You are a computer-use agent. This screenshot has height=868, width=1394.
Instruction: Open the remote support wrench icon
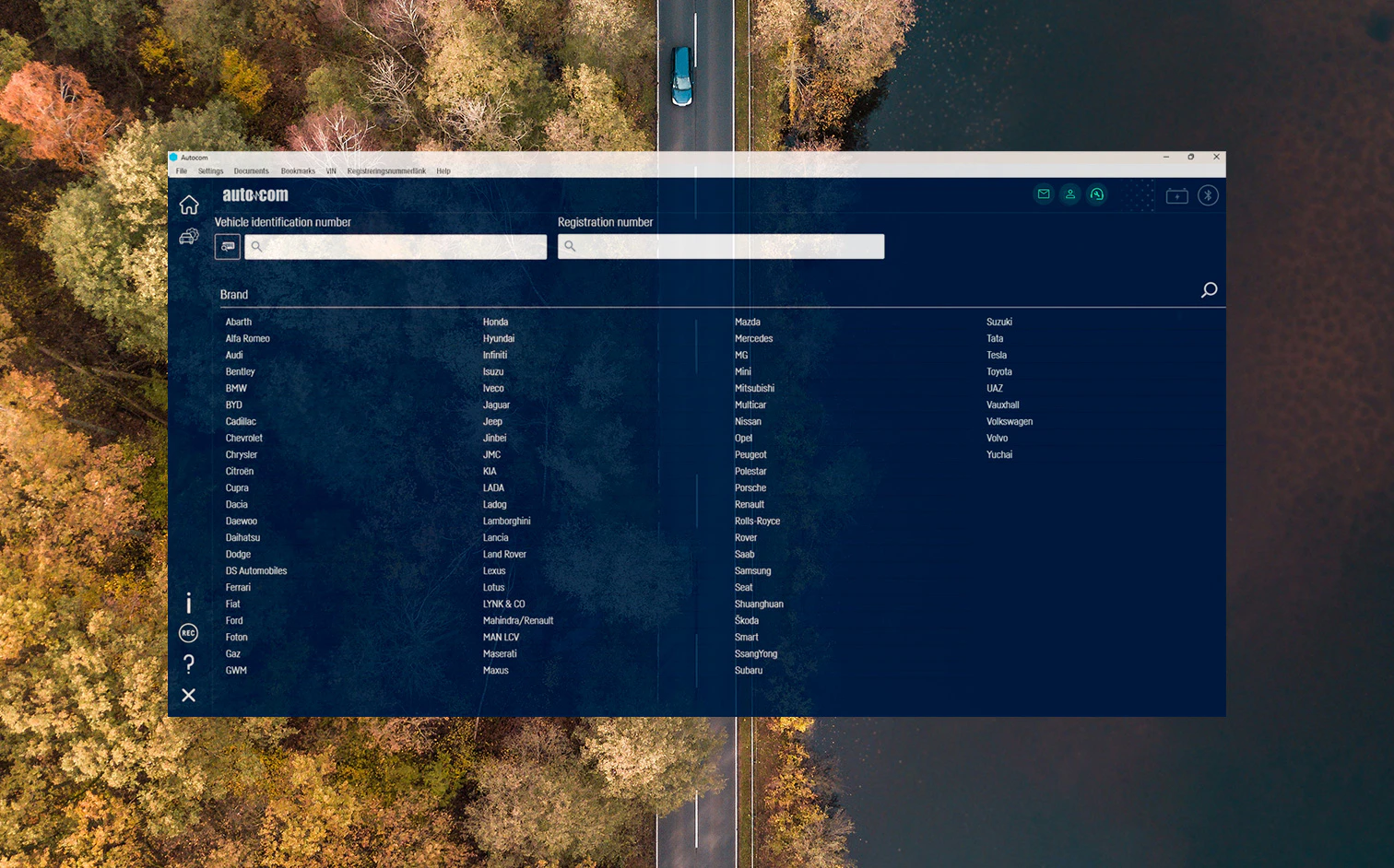pyautogui.click(x=1097, y=194)
